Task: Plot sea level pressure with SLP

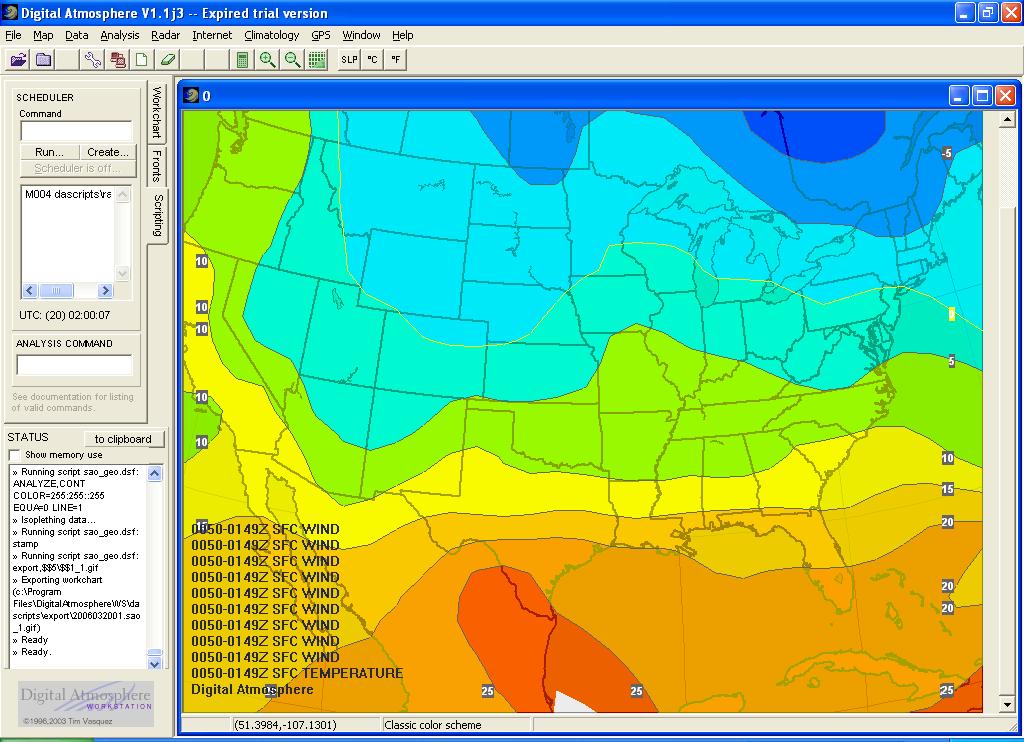Action: (349, 59)
